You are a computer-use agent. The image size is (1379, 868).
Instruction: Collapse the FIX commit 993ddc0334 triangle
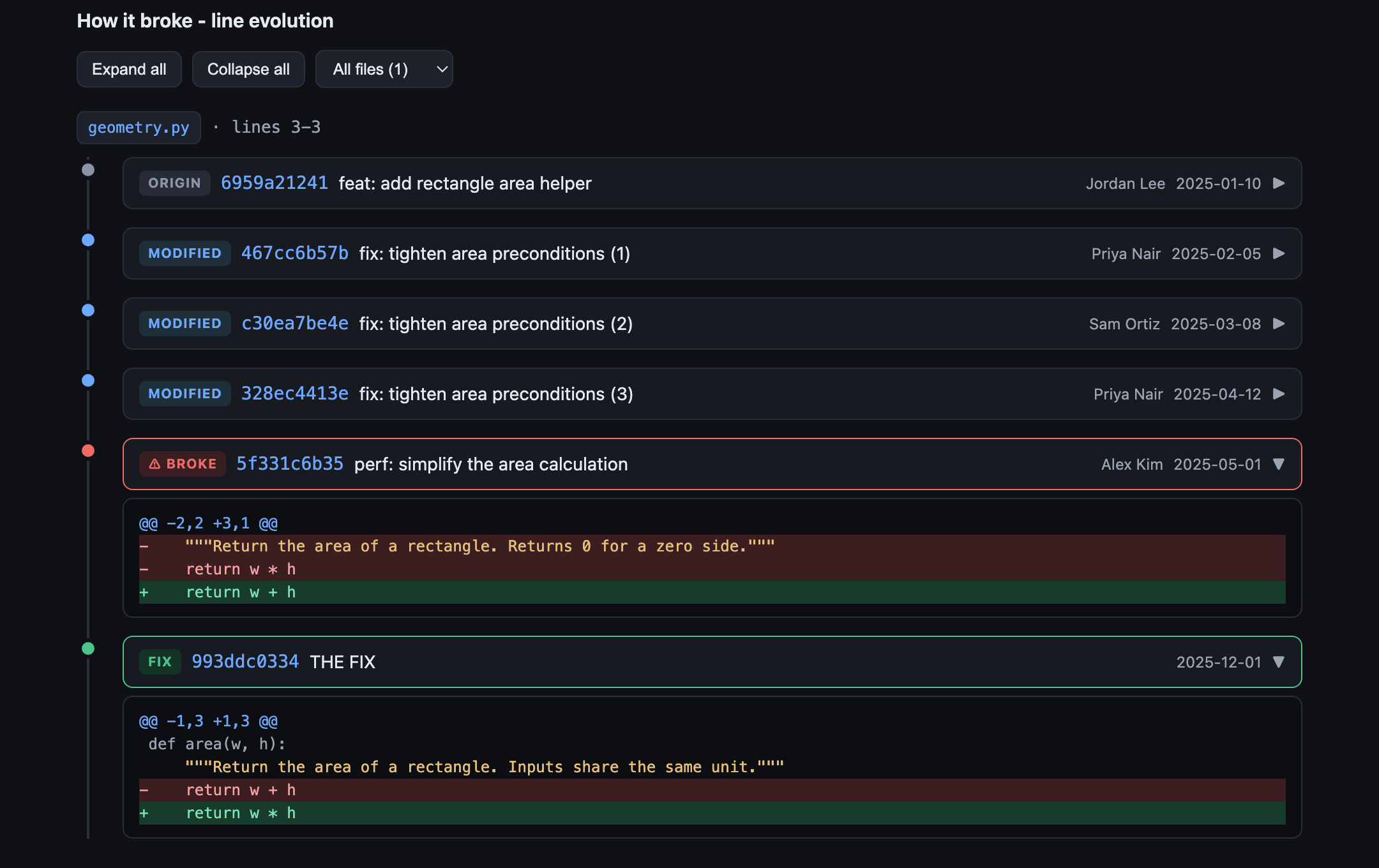point(1279,662)
